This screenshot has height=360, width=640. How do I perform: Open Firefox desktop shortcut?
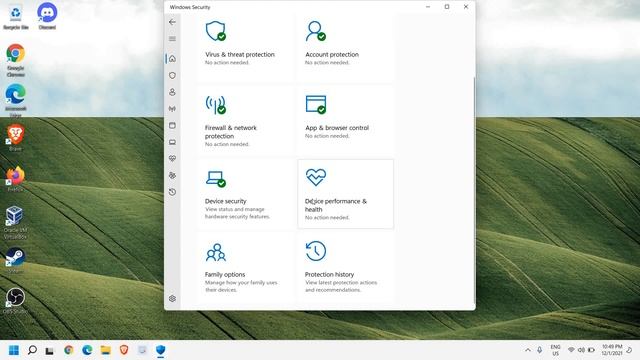[16, 179]
